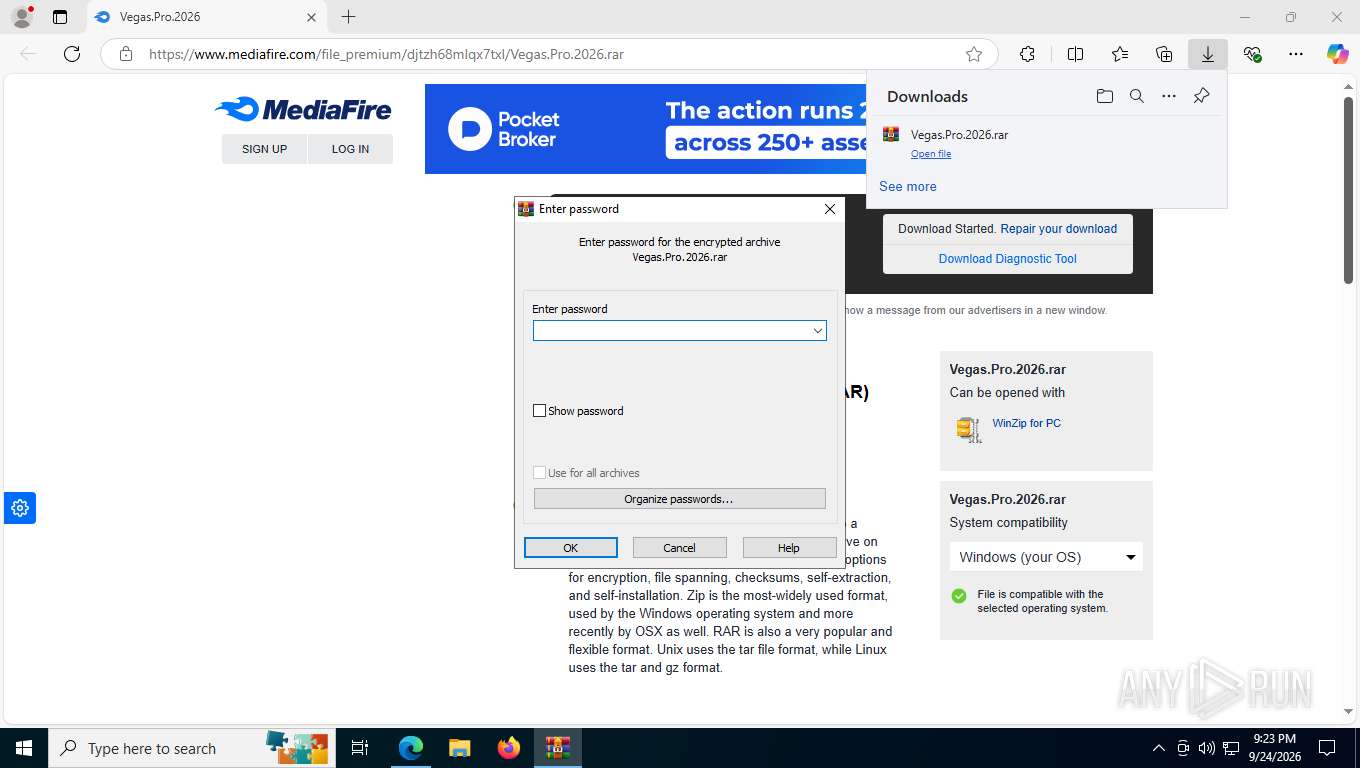View site information lock icon

[126, 54]
